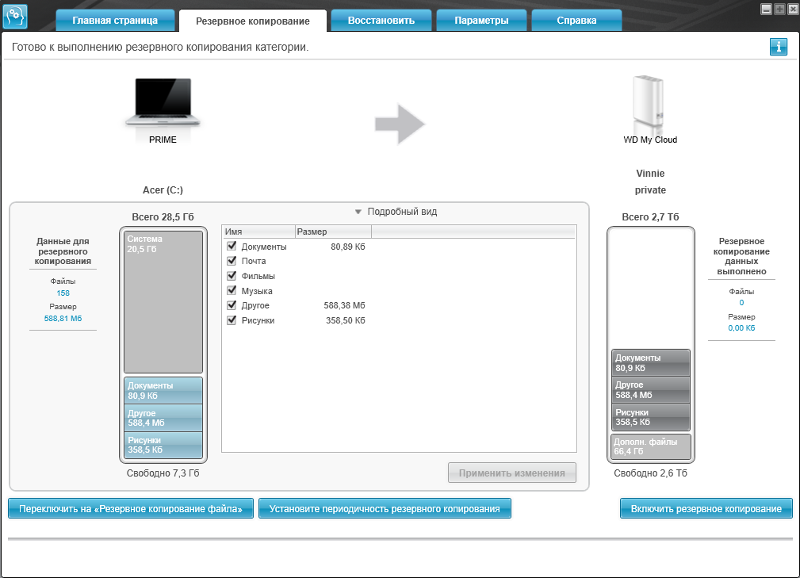Collapse the Подробный вид detailed view
The image size is (800, 578).
(396, 212)
